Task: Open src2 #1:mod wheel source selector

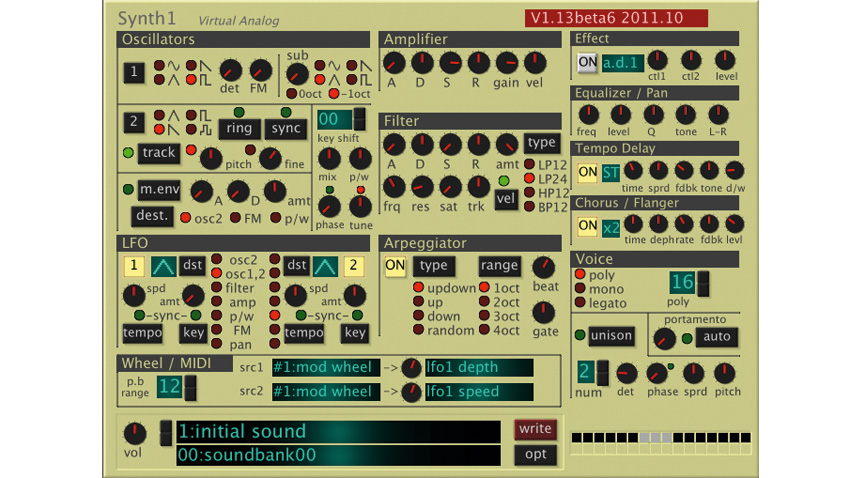Action: click(x=326, y=392)
